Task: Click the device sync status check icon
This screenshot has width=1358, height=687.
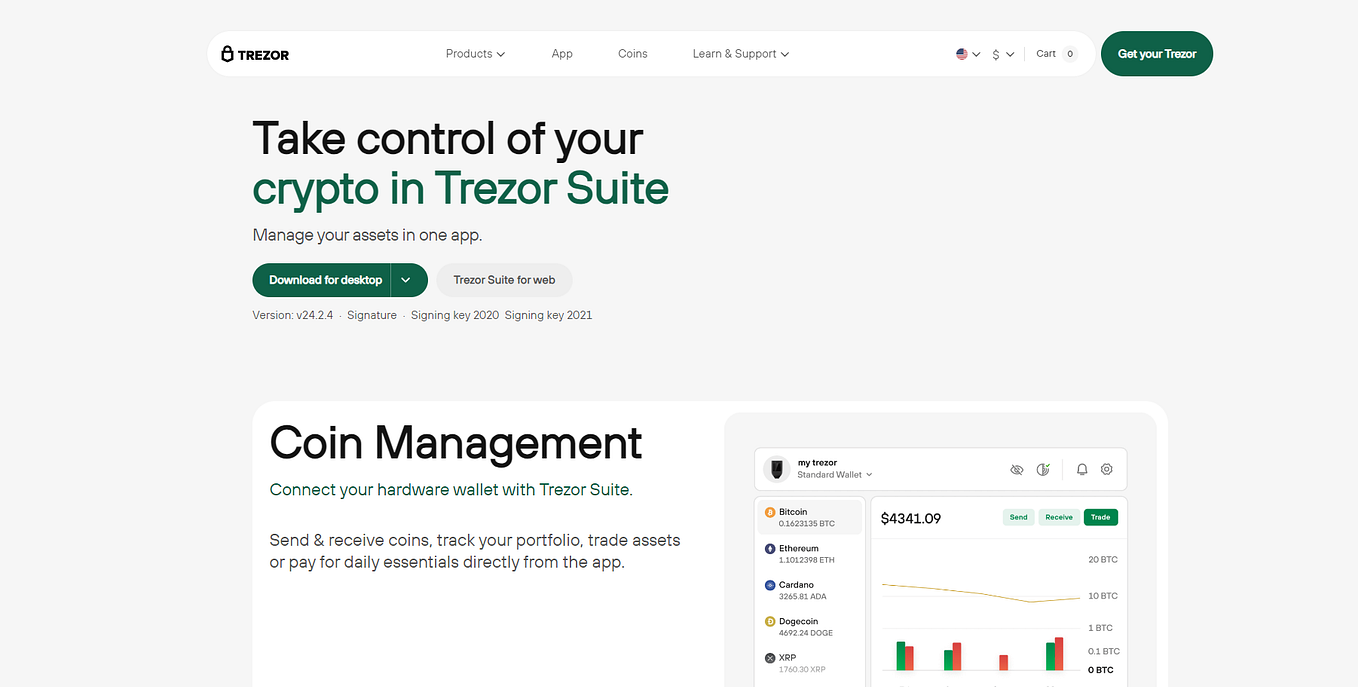Action: [x=1043, y=469]
